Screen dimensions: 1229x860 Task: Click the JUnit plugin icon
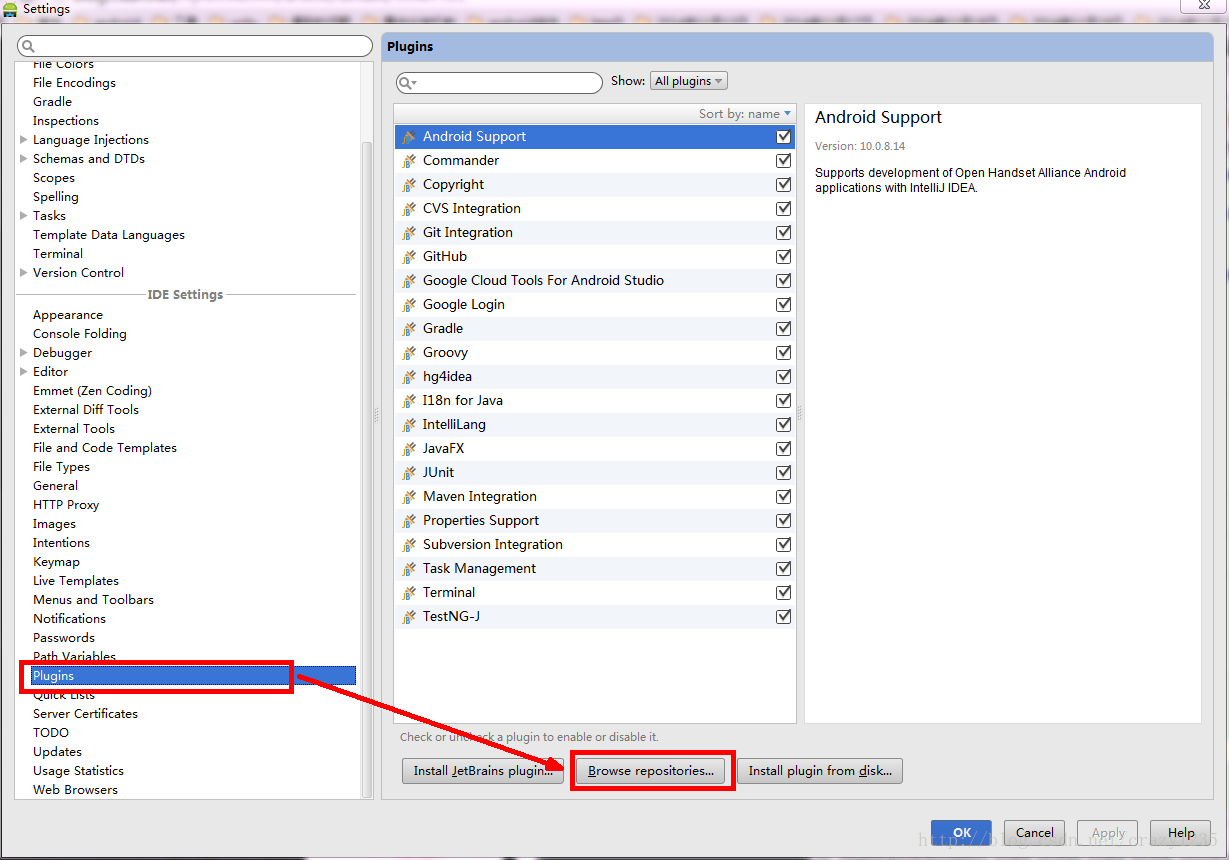pyautogui.click(x=409, y=473)
